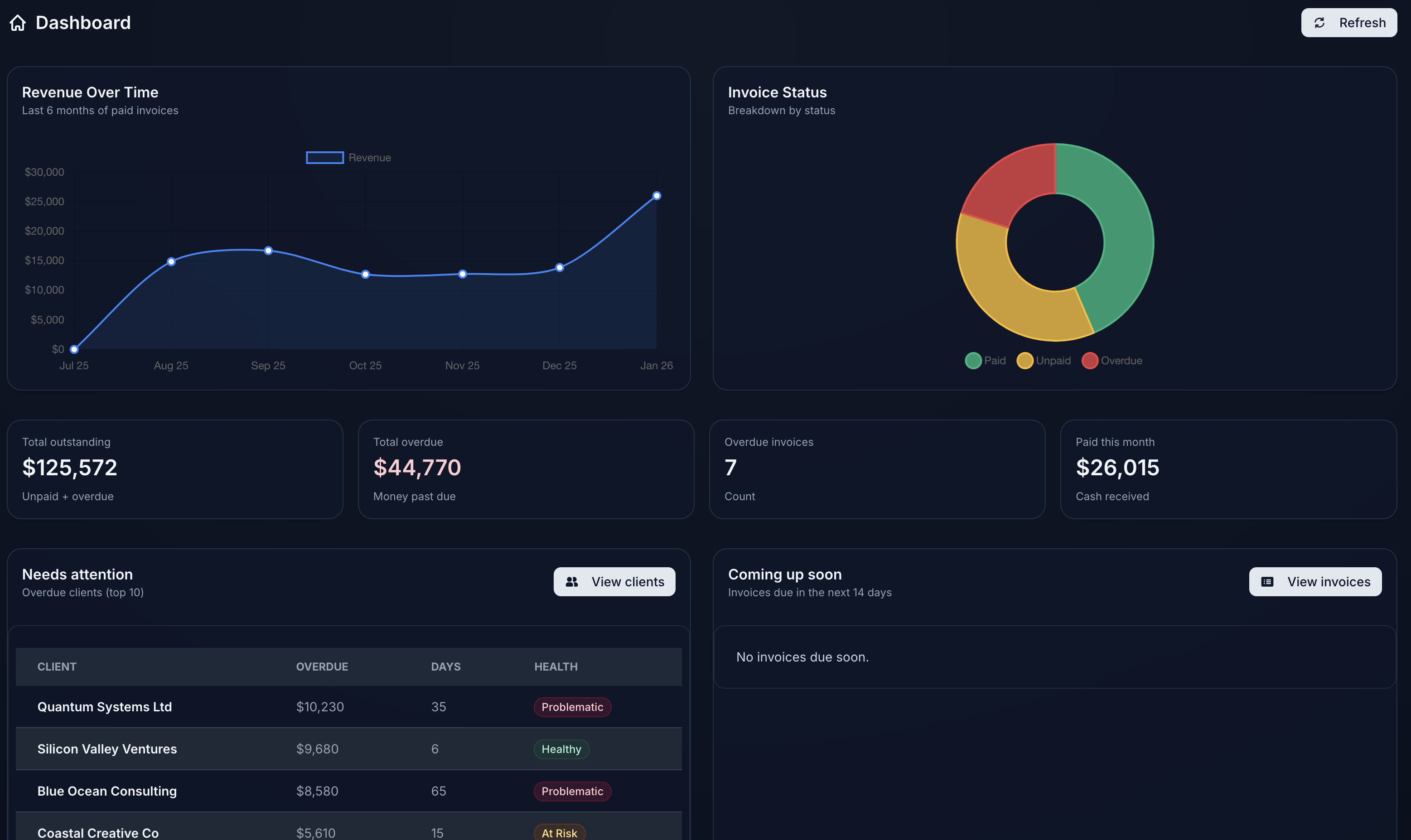1411x840 pixels.
Task: Select the CLIENT column header
Action: pos(57,666)
